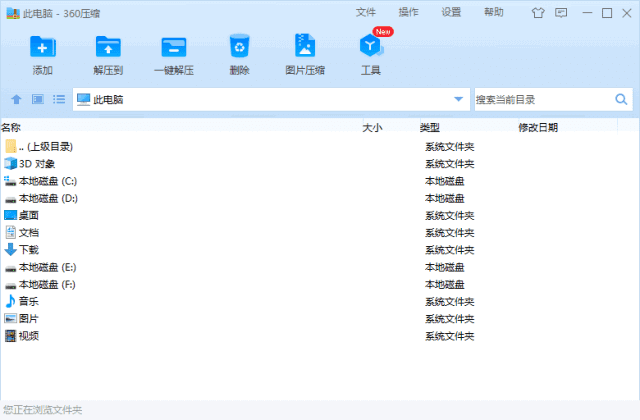This screenshot has width=640, height=420.
Task: Click the magnifier search icon
Action: click(x=621, y=99)
